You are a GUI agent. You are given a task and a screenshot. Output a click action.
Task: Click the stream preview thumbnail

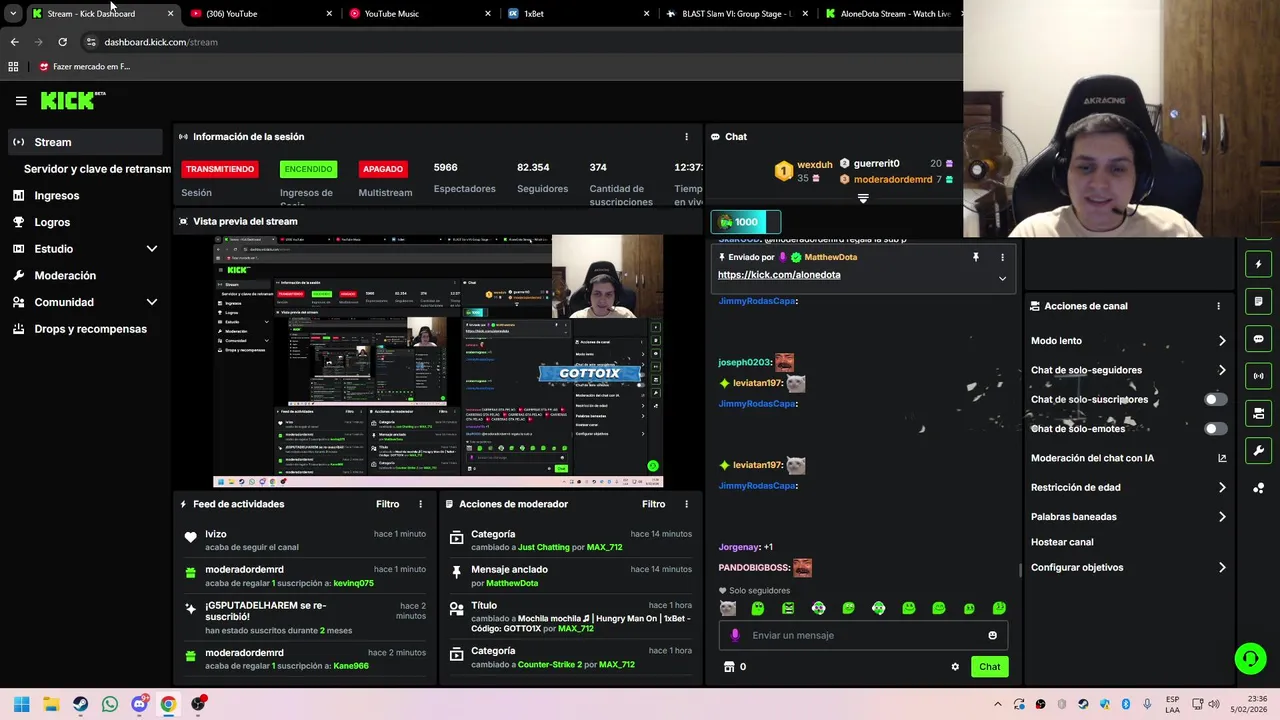(438, 361)
